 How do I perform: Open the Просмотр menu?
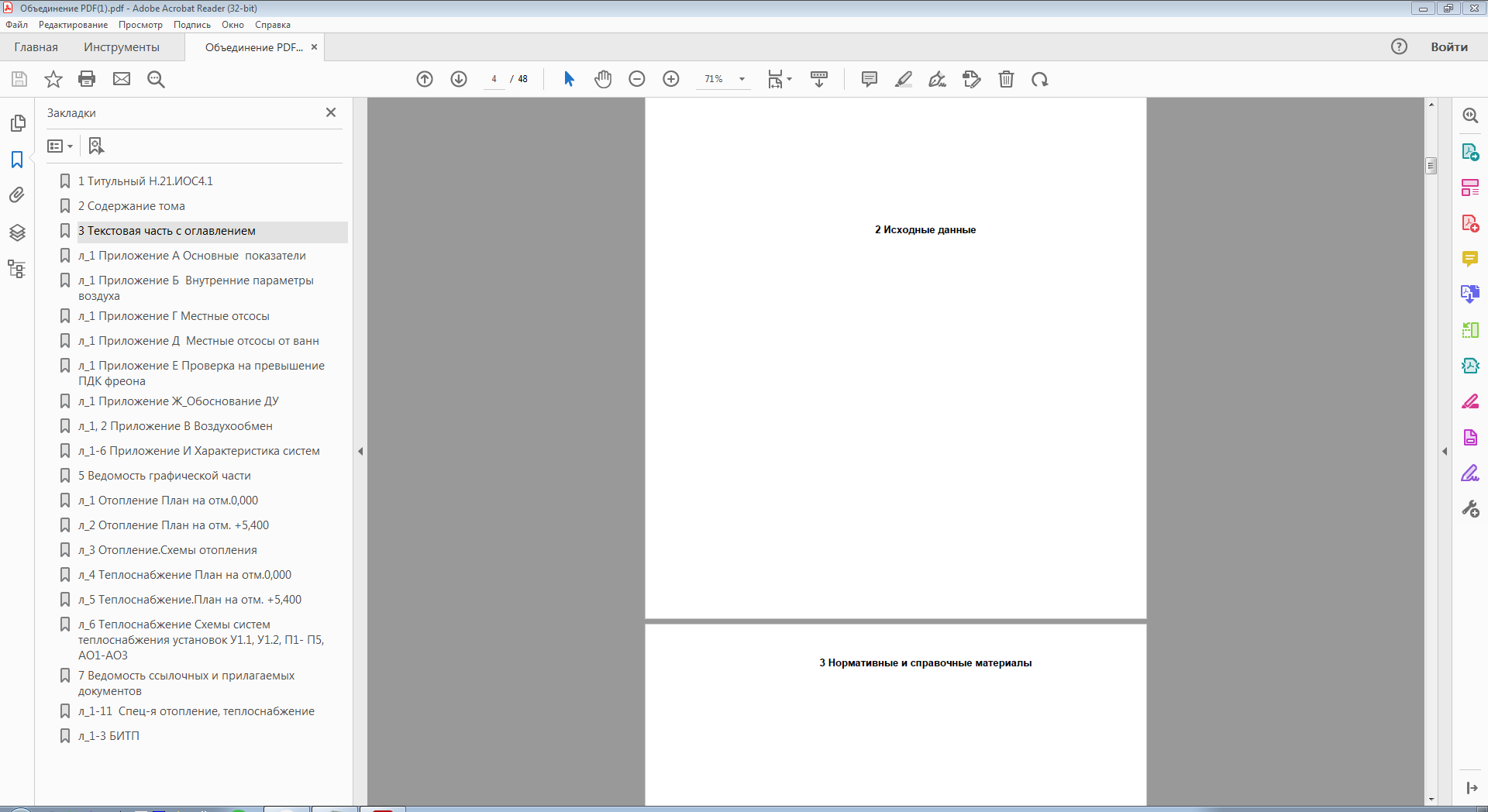pos(140,25)
